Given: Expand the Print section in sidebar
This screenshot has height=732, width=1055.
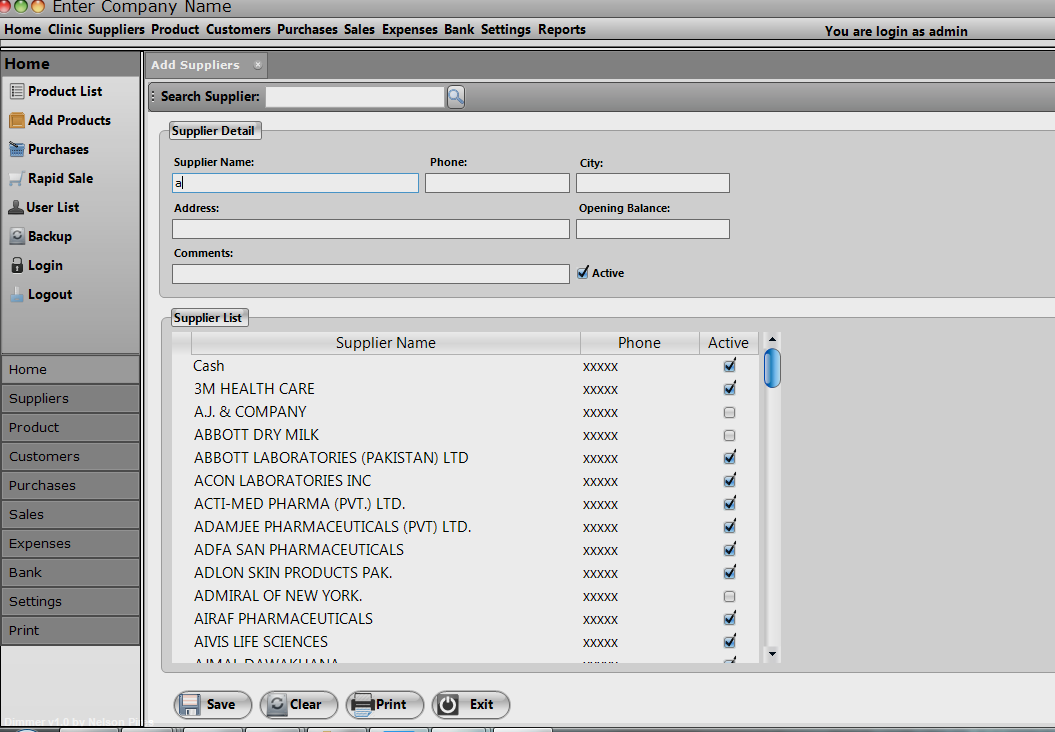Looking at the screenshot, I should (x=71, y=630).
